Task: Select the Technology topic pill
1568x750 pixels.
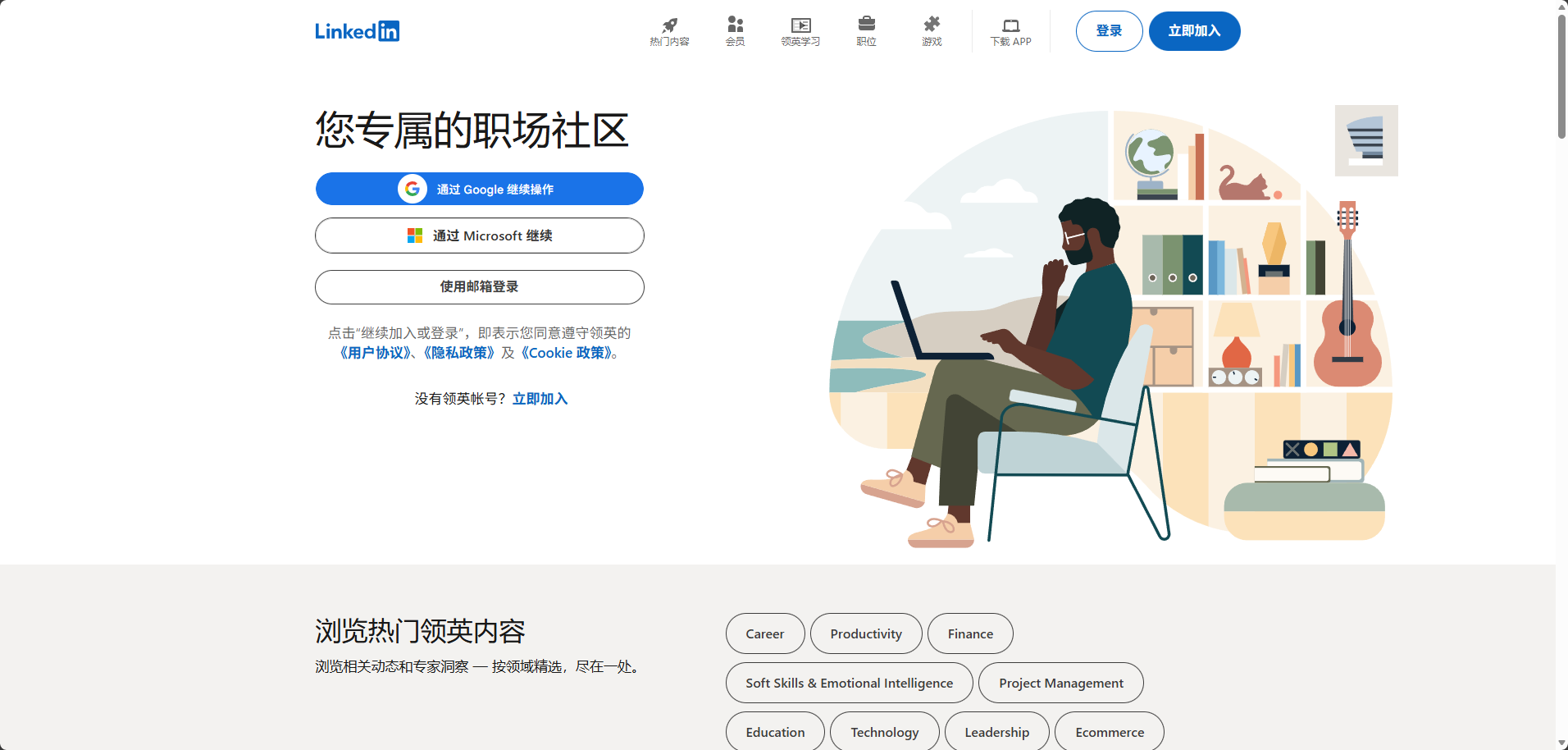Action: (x=884, y=731)
